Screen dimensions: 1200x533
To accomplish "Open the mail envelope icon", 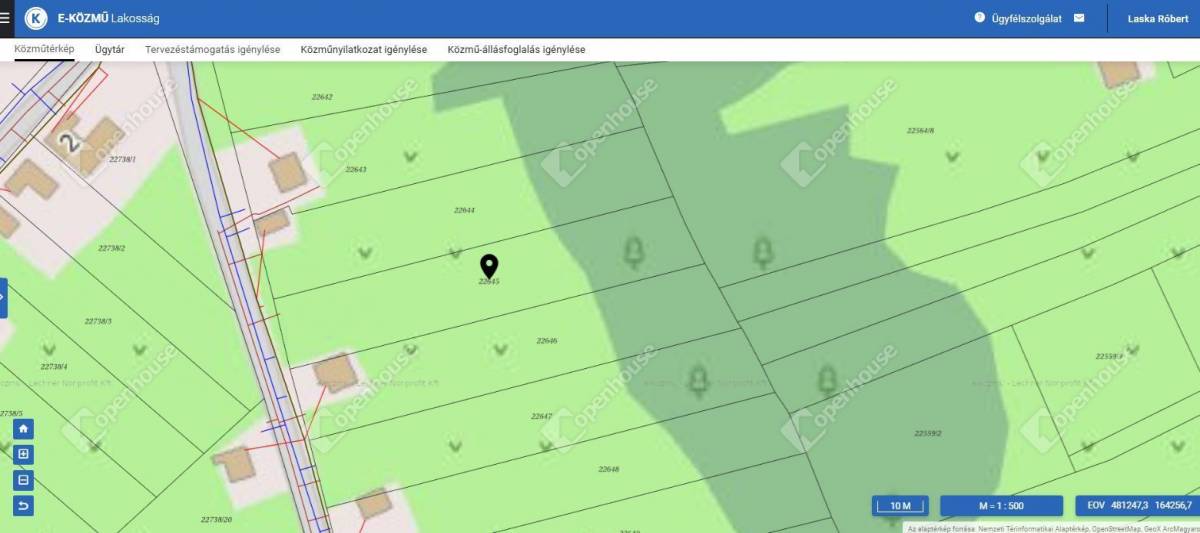I will (1079, 18).
